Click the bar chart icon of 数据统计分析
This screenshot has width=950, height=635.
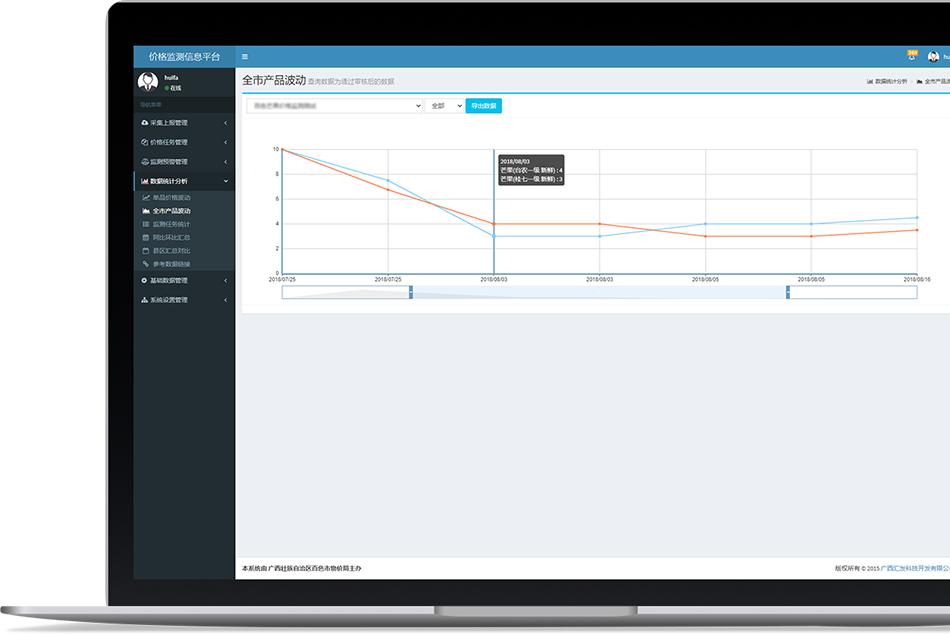[x=144, y=181]
